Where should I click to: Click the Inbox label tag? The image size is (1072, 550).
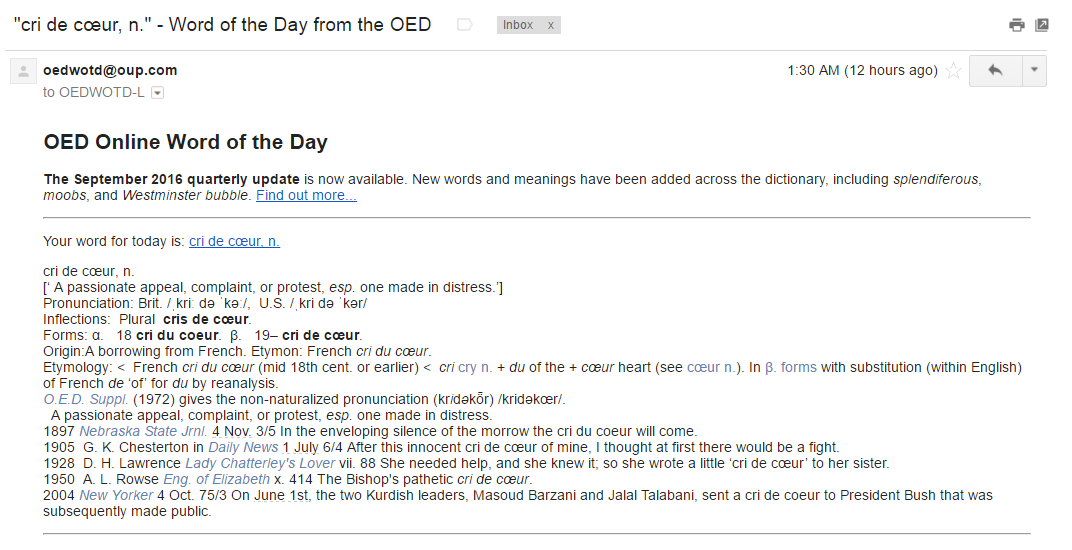click(x=518, y=25)
